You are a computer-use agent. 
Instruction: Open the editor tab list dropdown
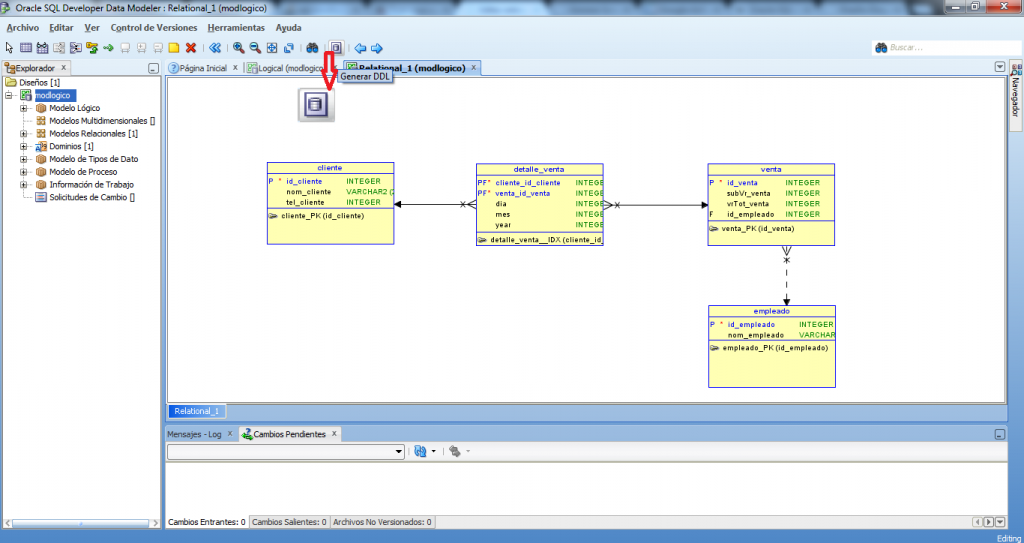(999, 67)
